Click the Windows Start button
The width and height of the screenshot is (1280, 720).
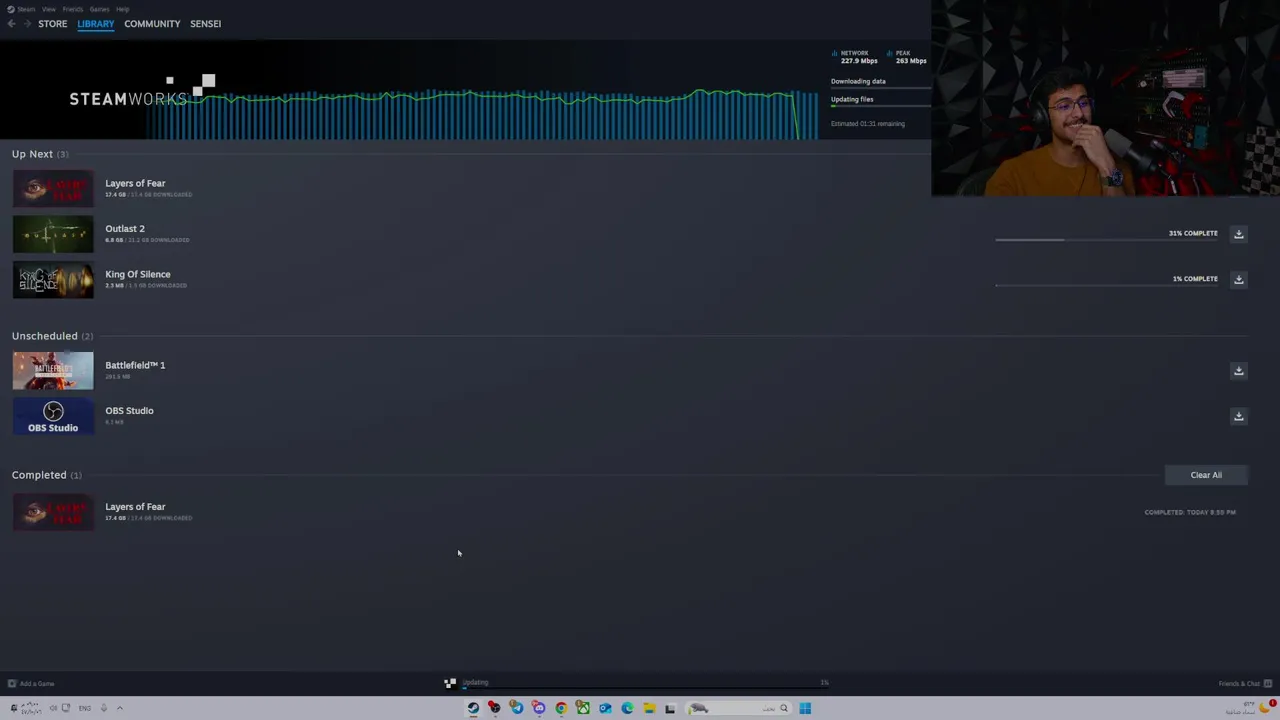pyautogui.click(x=805, y=708)
